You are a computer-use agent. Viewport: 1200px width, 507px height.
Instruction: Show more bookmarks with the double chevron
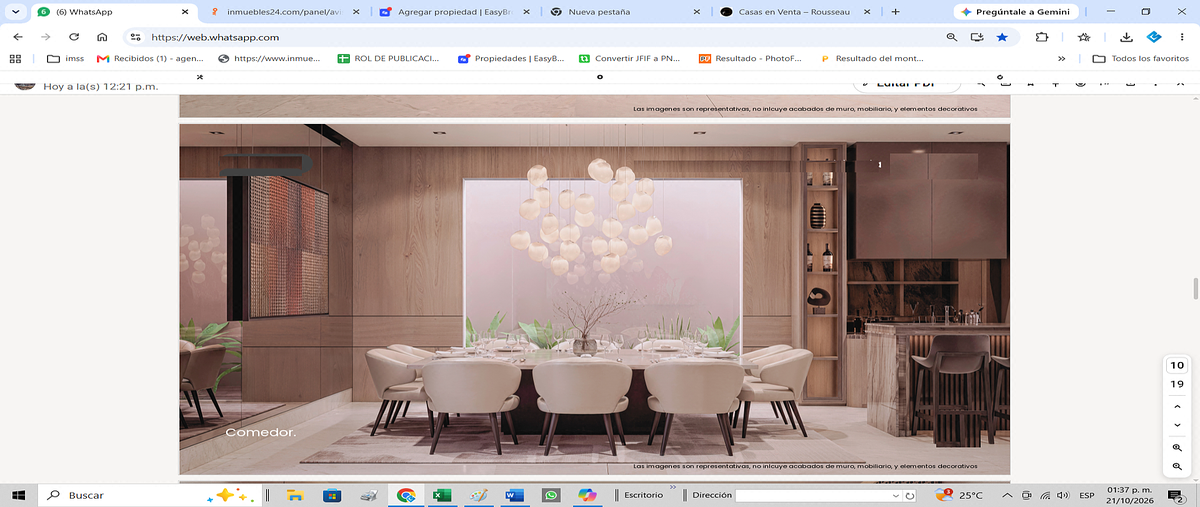(1061, 58)
